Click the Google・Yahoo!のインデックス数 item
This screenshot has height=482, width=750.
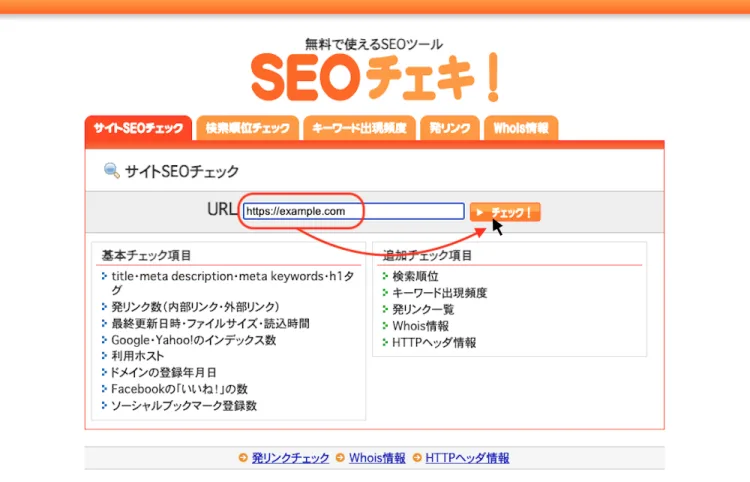click(194, 340)
